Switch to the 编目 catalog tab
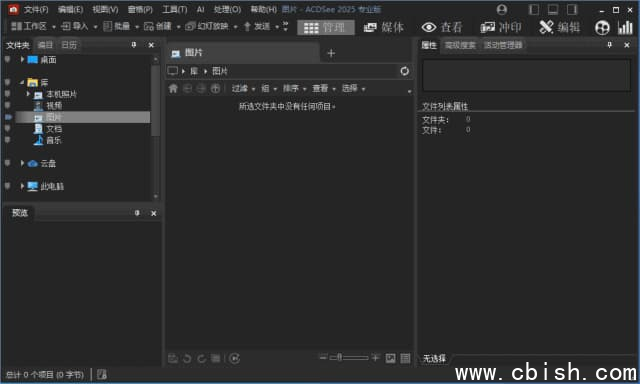Viewport: 640px width, 384px height. click(45, 45)
